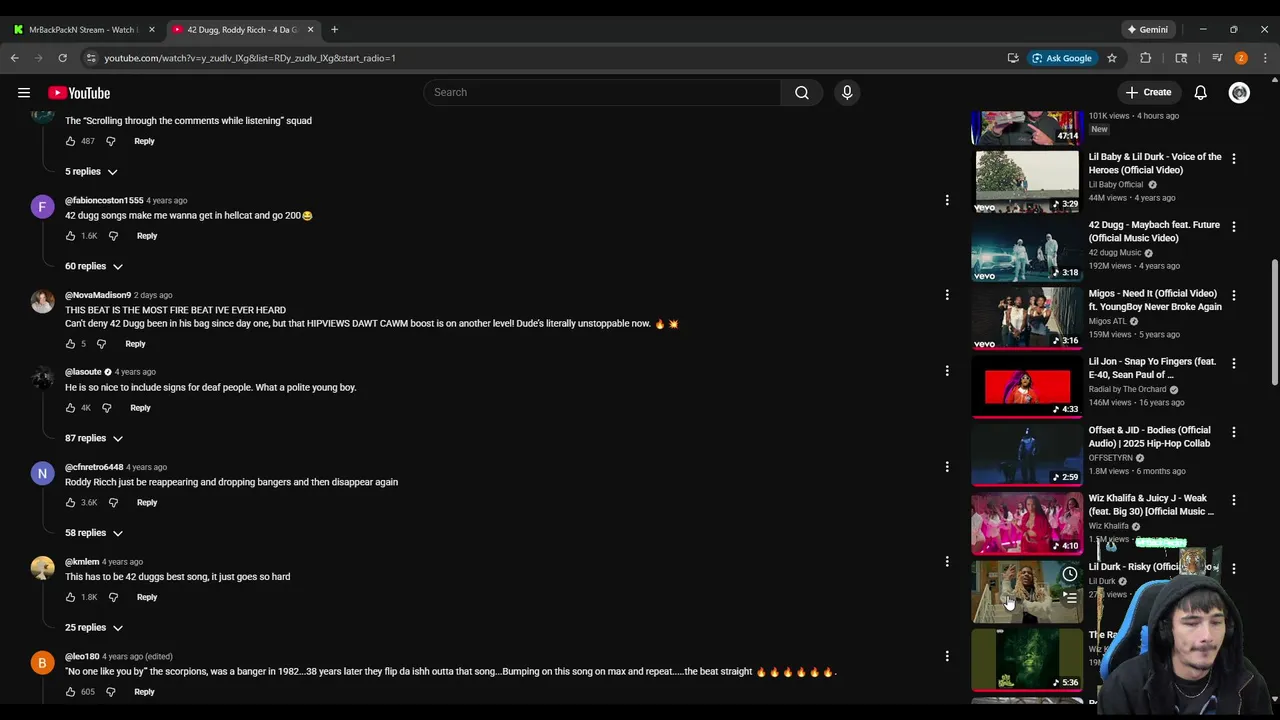Switch to the MrBackPackN Stream tab
The width and height of the screenshot is (1280, 720).
click(x=83, y=30)
